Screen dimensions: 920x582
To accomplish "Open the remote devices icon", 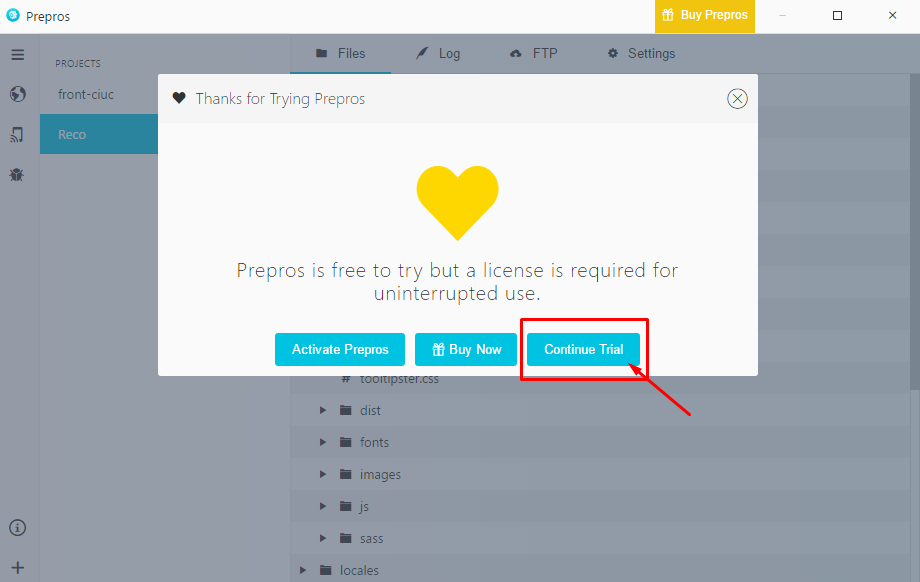I will coord(17,134).
